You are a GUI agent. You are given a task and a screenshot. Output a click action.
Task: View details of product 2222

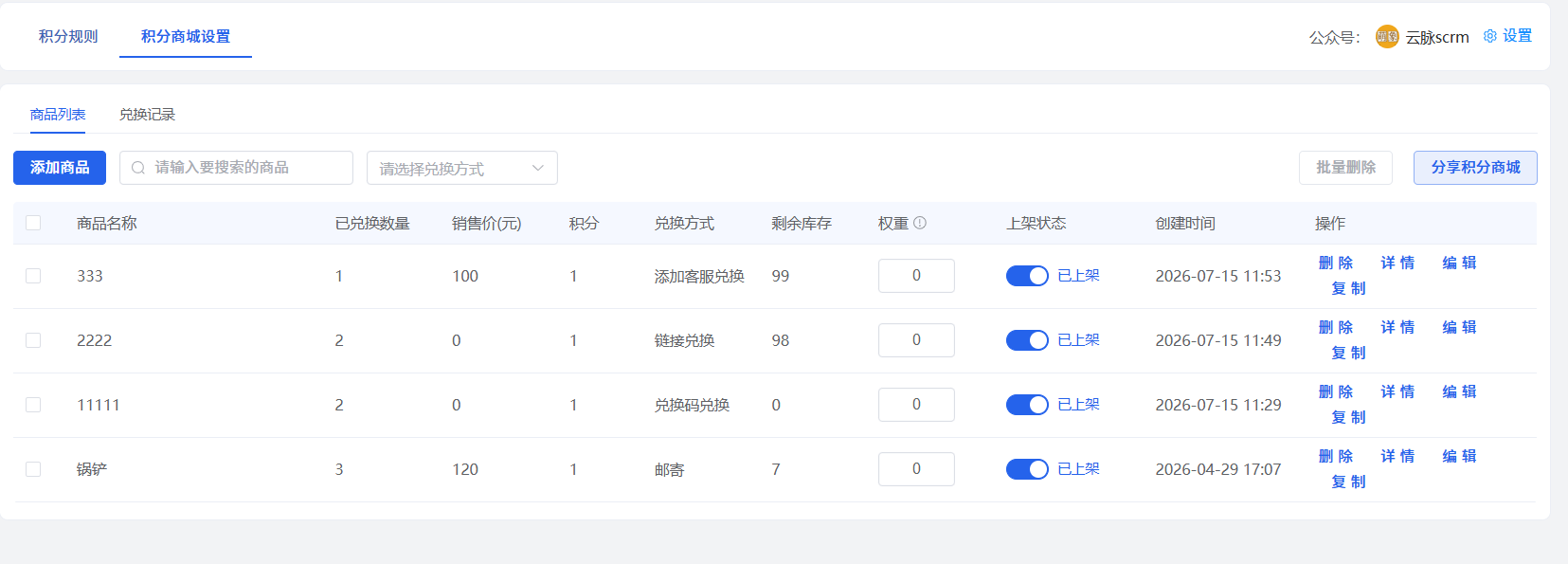tap(1397, 327)
